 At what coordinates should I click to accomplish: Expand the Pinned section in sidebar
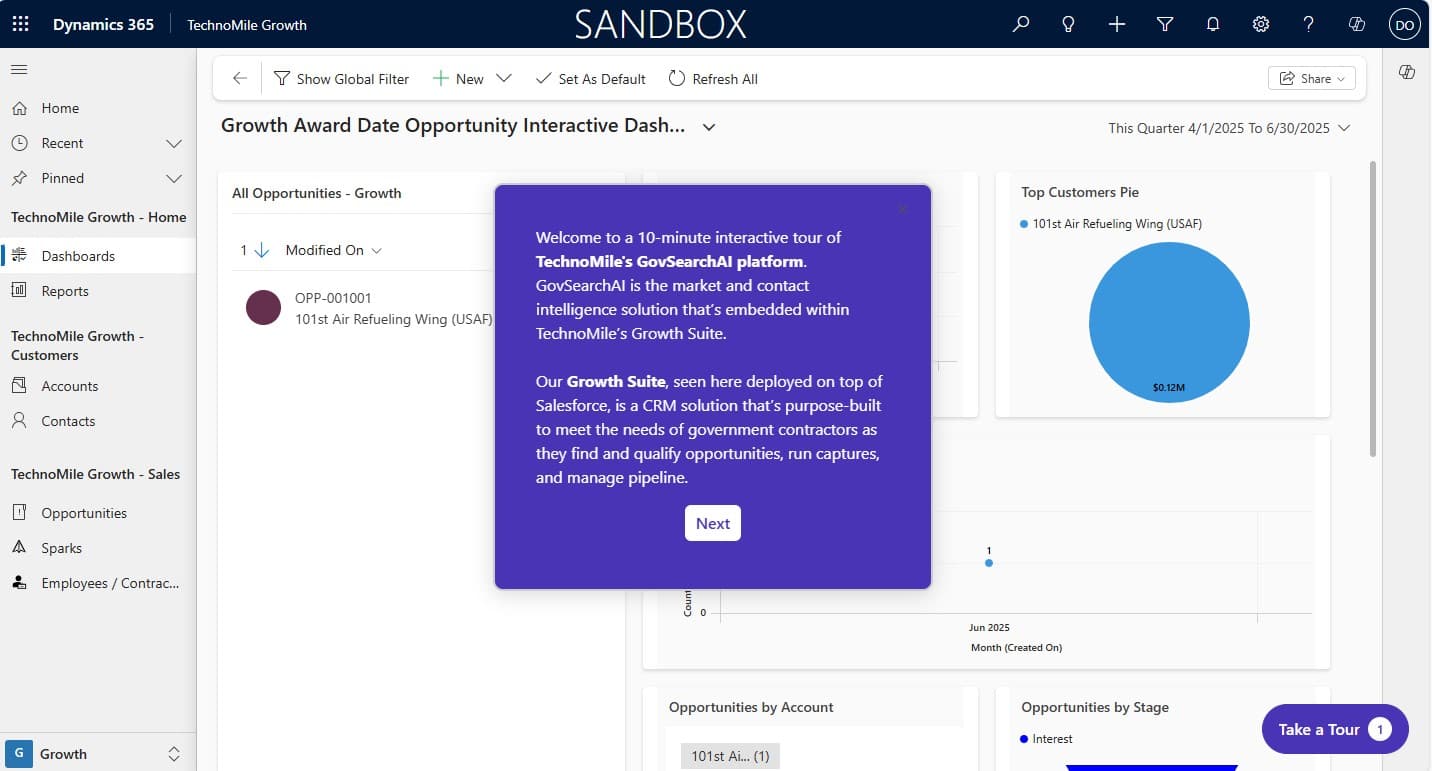tap(173, 178)
